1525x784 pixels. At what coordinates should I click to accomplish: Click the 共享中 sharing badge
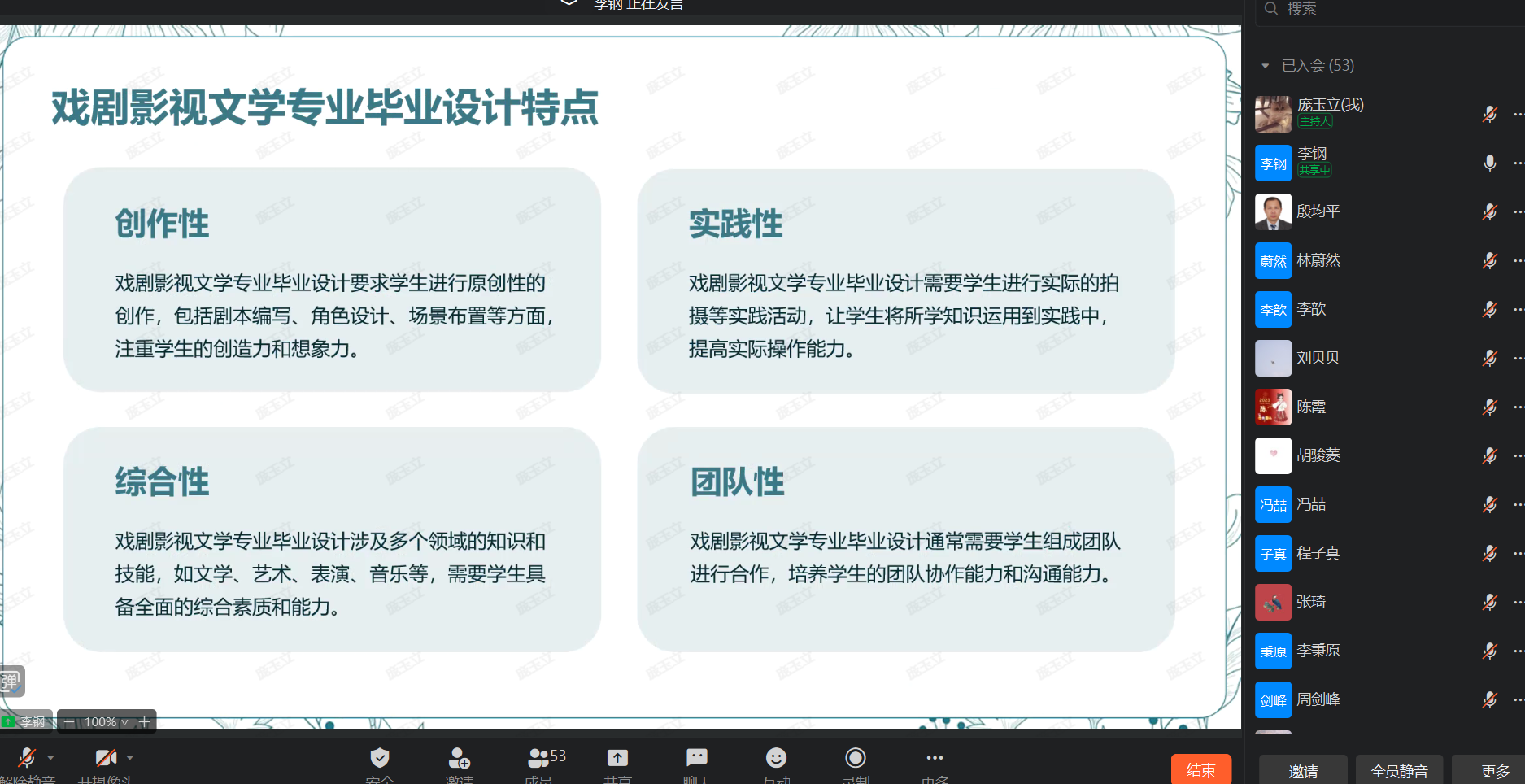tap(1314, 171)
